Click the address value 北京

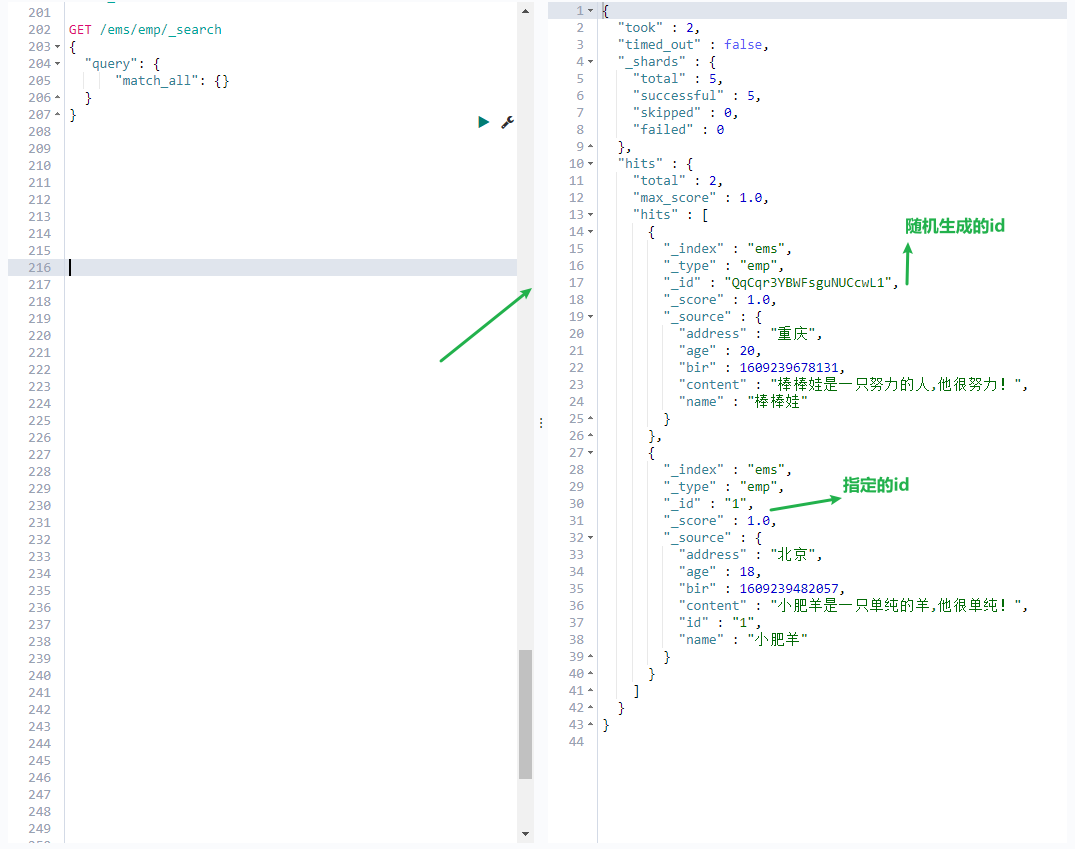[x=793, y=555]
